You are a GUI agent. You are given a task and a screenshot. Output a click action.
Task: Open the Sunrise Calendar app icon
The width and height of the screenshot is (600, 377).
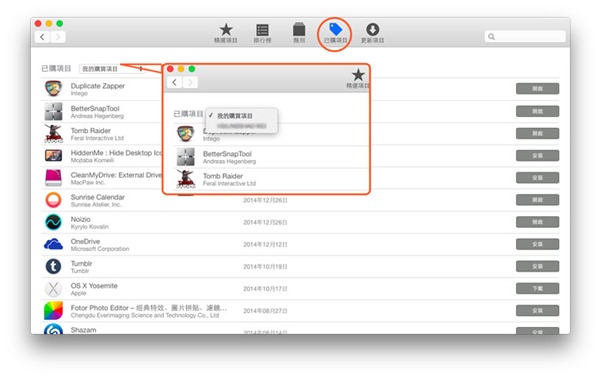[53, 200]
